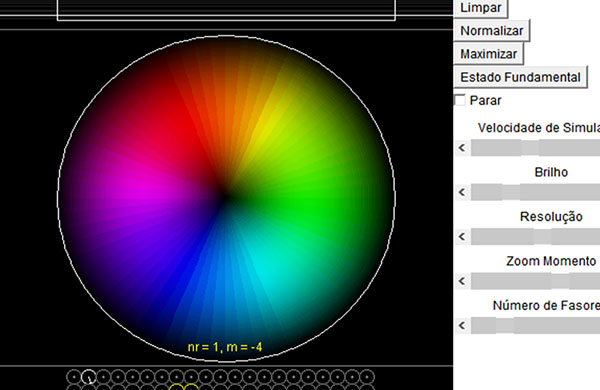Image resolution: width=600 pixels, height=390 pixels.
Task: Click the Limpar button
Action: click(x=481, y=8)
